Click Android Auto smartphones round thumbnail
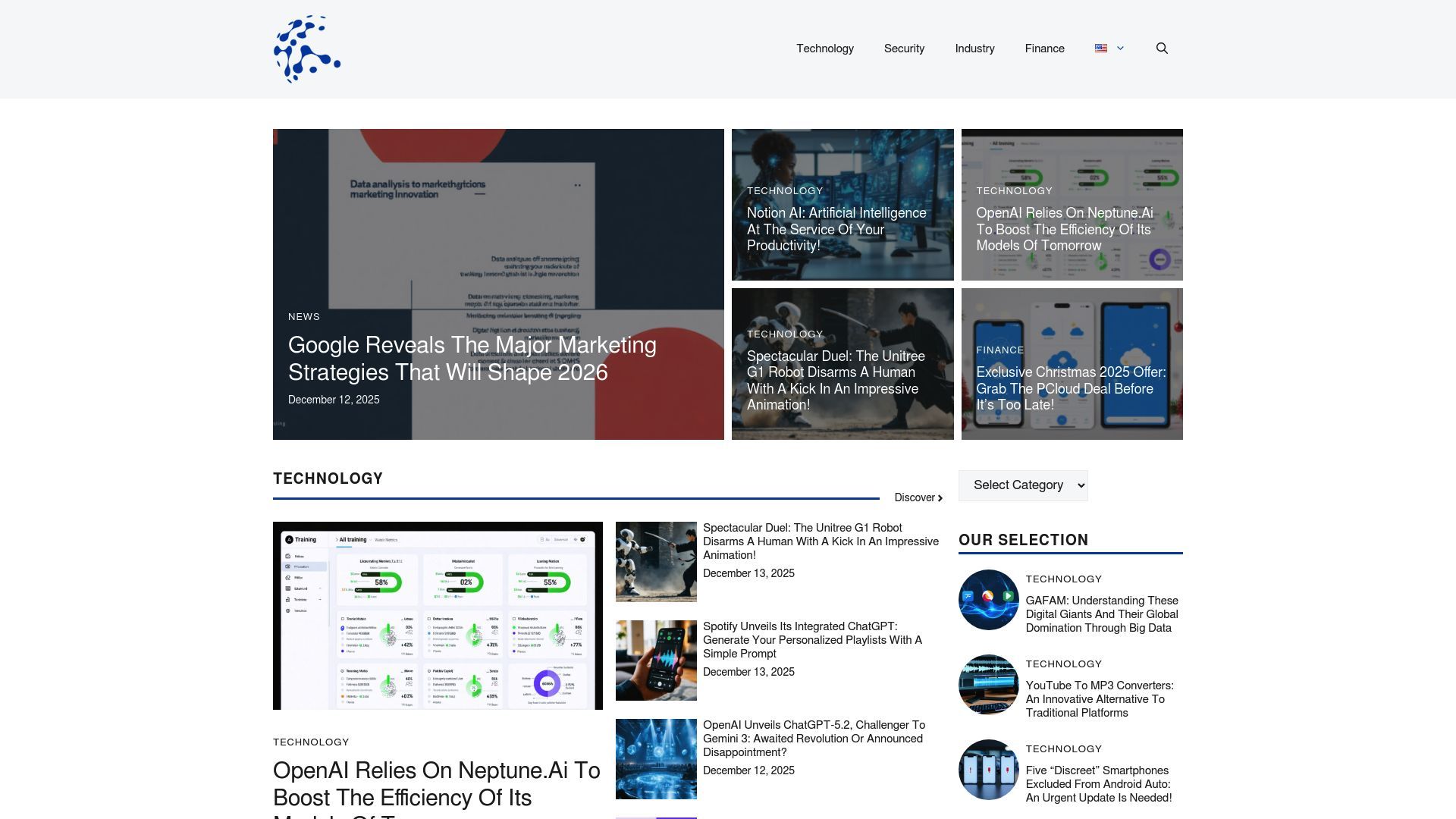This screenshot has width=1456, height=819. [x=988, y=770]
